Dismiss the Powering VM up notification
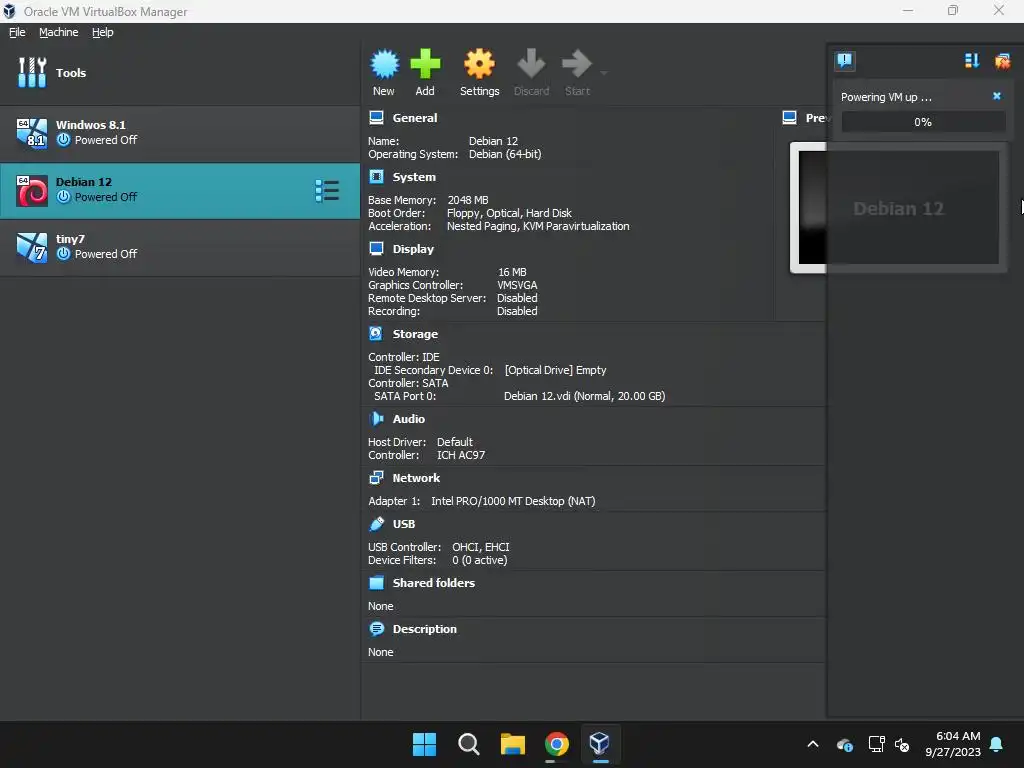The height and width of the screenshot is (768, 1024). click(x=997, y=96)
